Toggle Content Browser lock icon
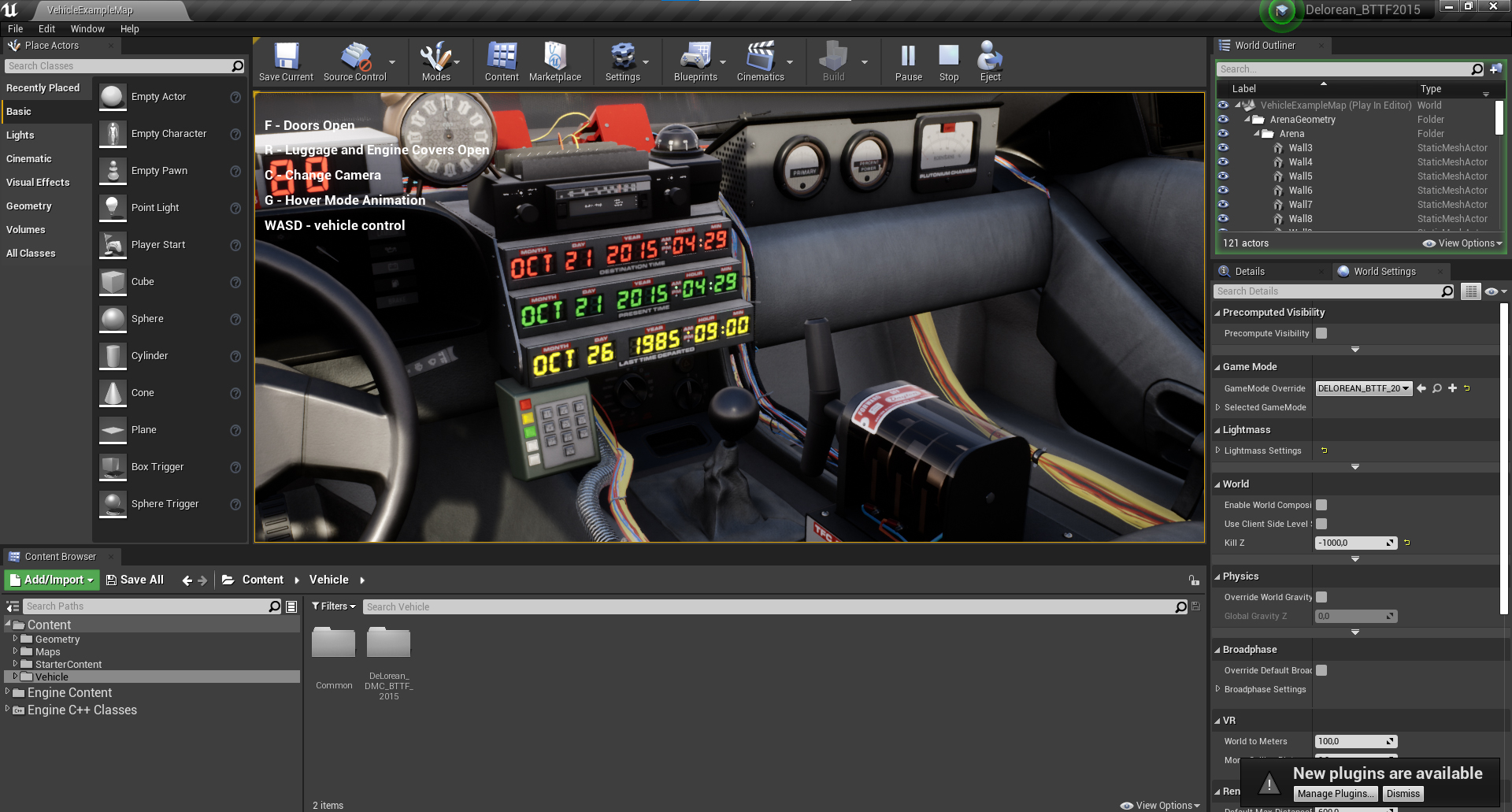The width and height of the screenshot is (1512, 812). (1194, 580)
